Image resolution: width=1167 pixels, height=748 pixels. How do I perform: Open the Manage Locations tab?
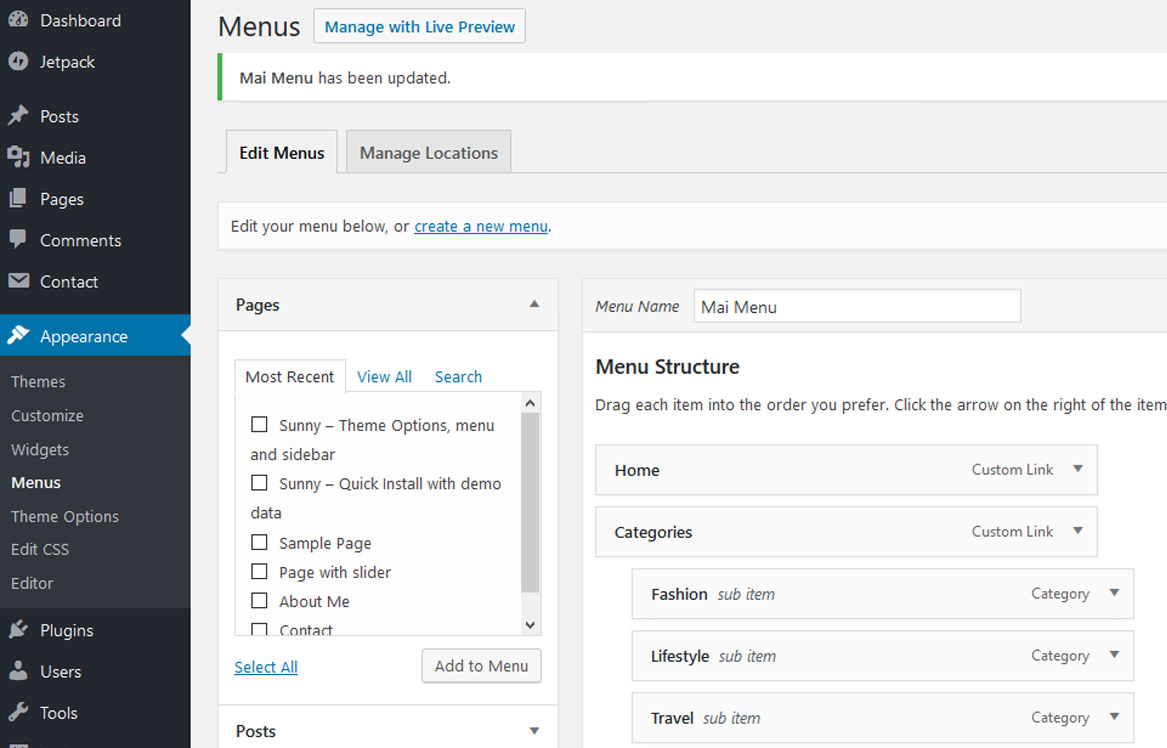(429, 153)
